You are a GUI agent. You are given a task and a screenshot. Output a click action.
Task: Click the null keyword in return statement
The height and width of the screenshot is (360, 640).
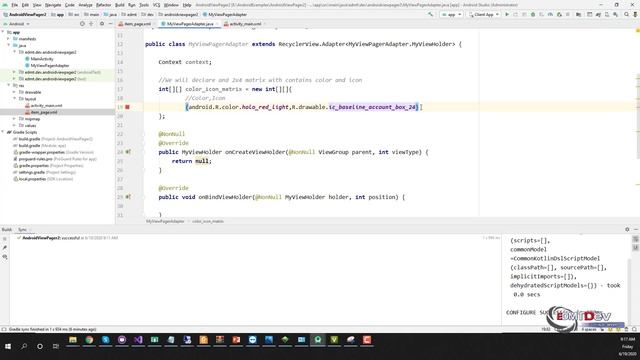[x=201, y=161]
